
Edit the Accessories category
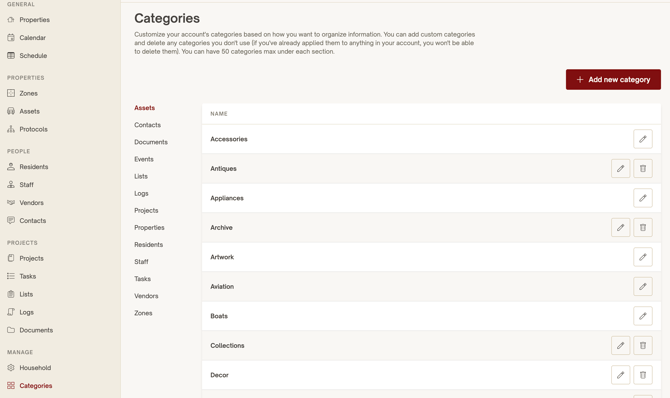tap(643, 139)
